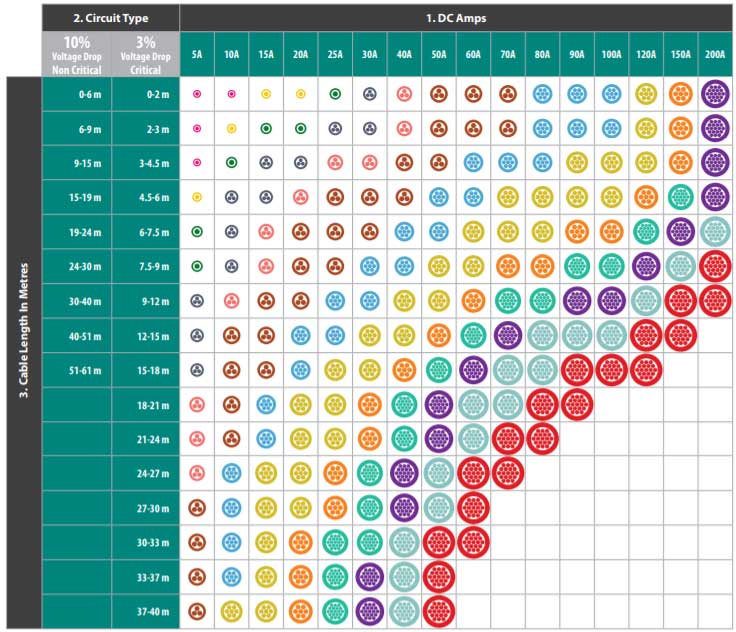Click the '1. DC Amps' header
Viewport: 736px width, 632px height.
pos(456,18)
